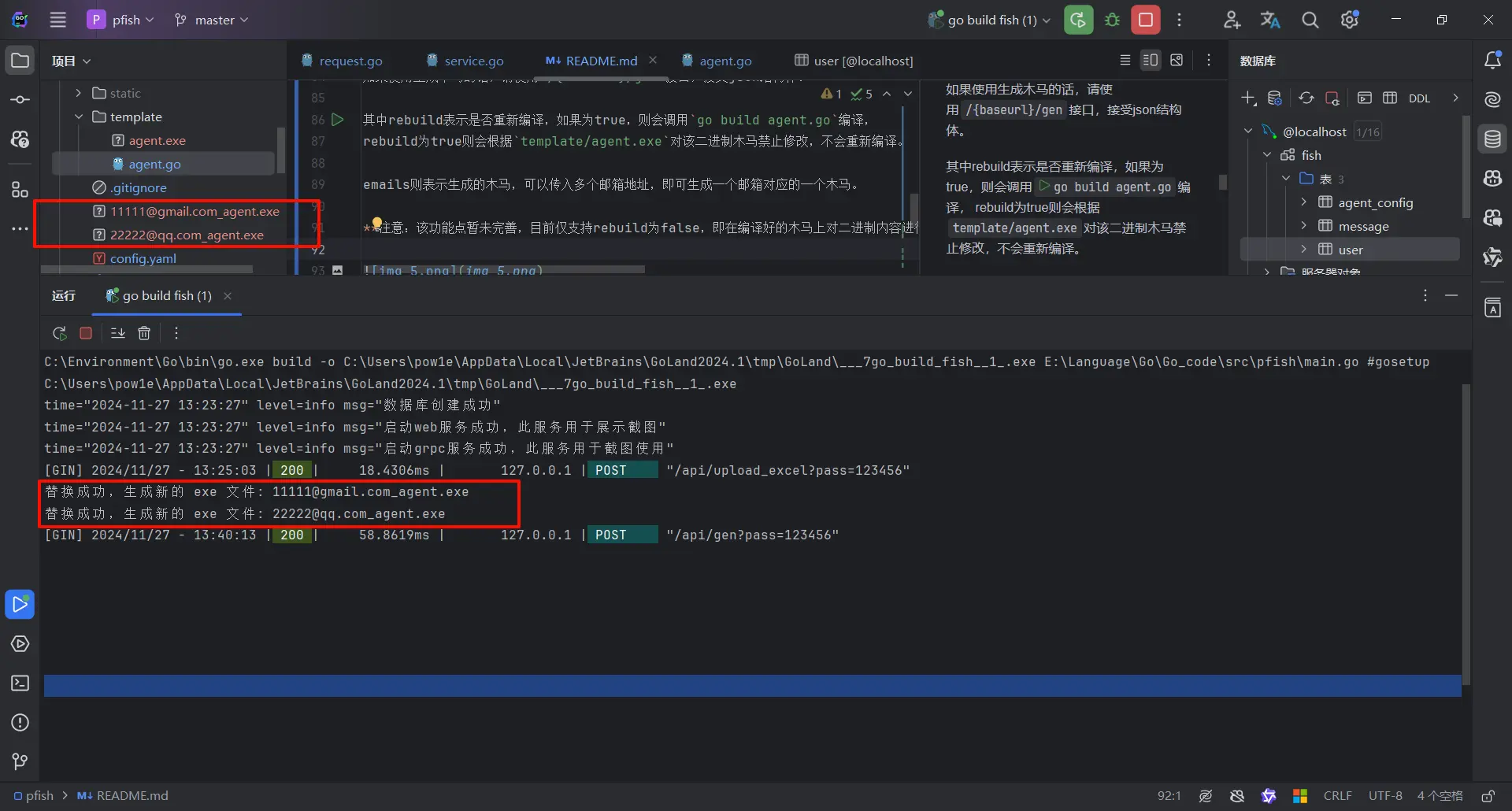Click the CRLF line separator in status bar
Screen dimensions: 1512x811
[1337, 796]
